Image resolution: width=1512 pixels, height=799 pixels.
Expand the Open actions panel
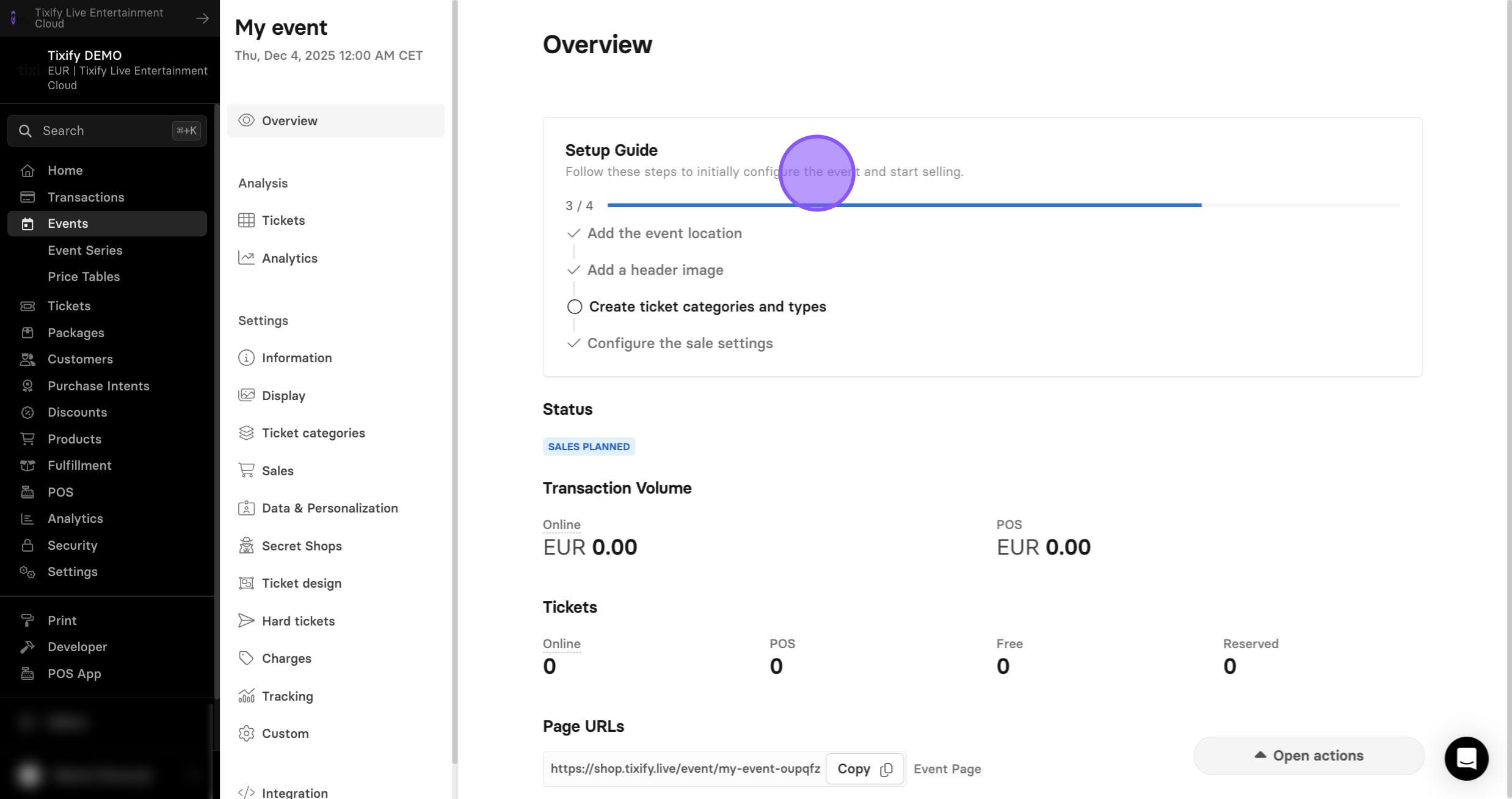coord(1309,756)
